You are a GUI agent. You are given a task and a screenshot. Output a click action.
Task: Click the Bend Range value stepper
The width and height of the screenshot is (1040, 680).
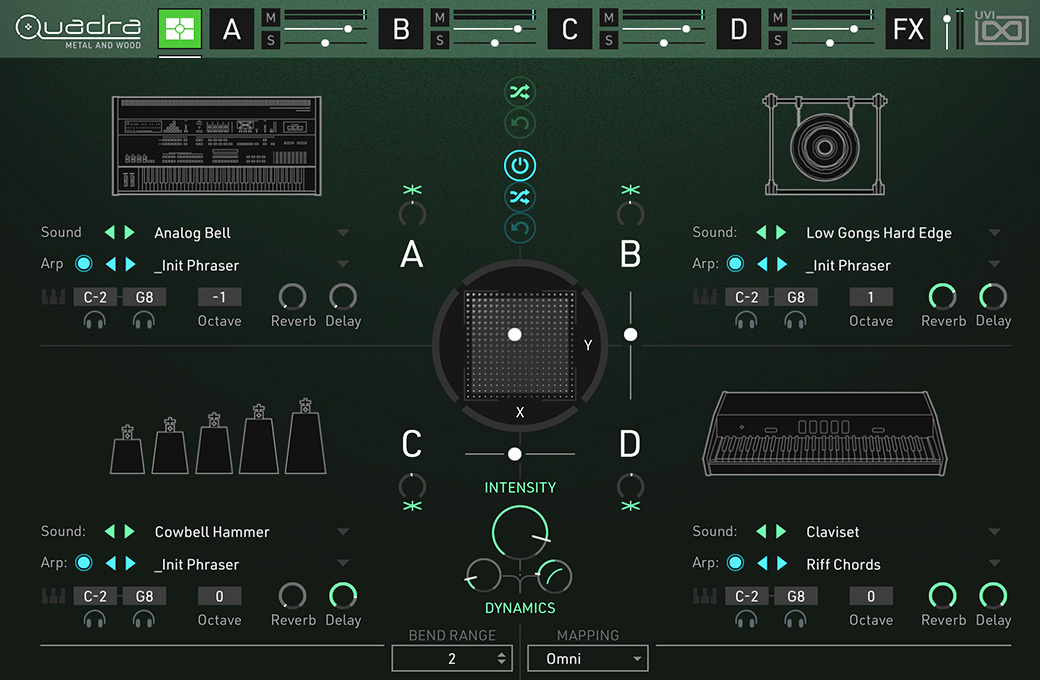tap(501, 658)
